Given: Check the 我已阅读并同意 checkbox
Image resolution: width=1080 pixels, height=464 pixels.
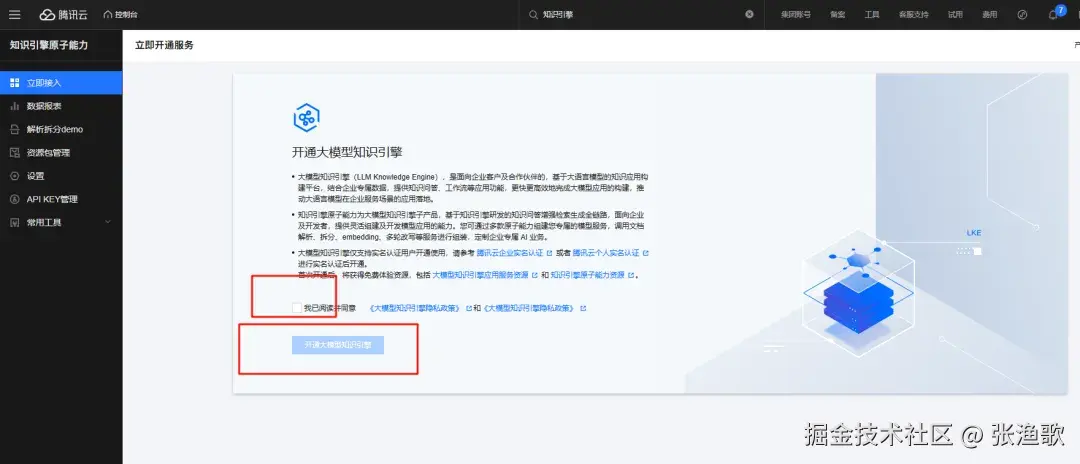Looking at the screenshot, I should [x=296, y=308].
